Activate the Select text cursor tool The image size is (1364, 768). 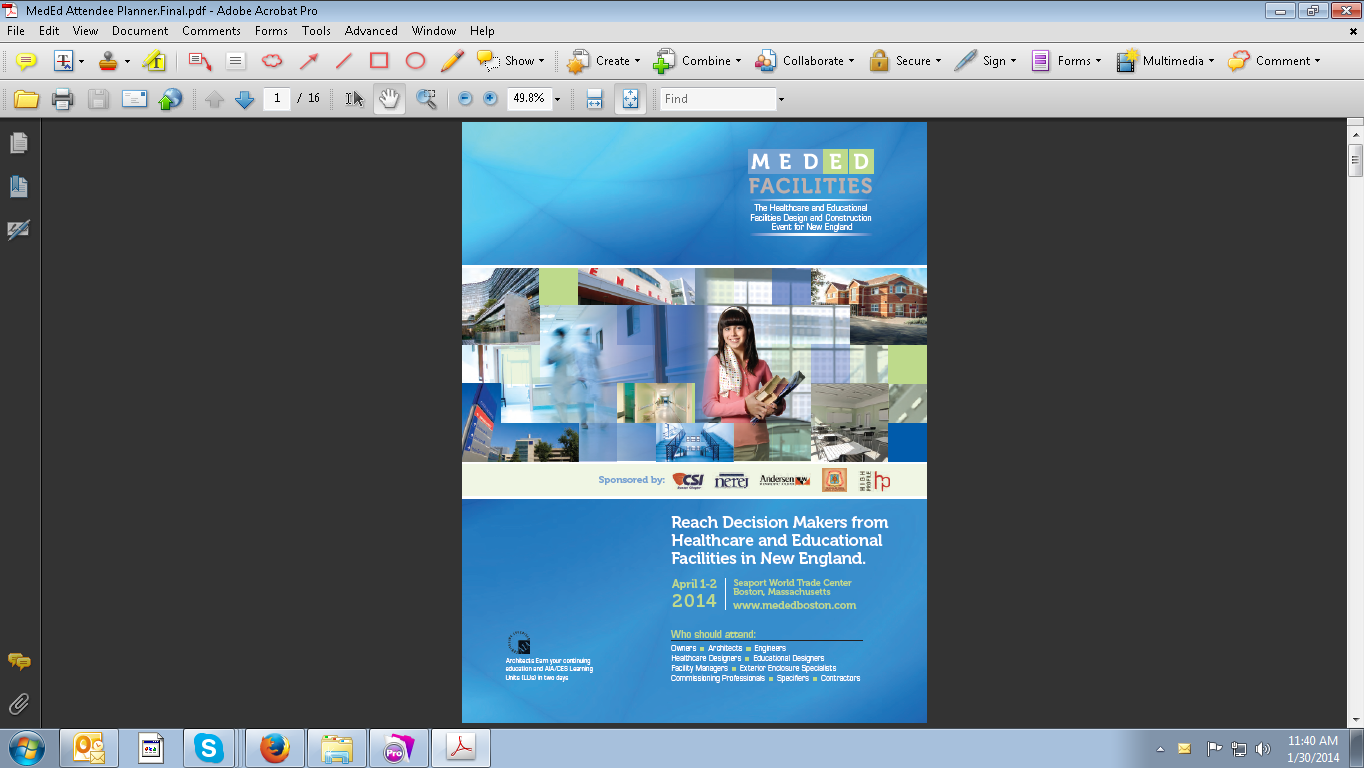(354, 99)
